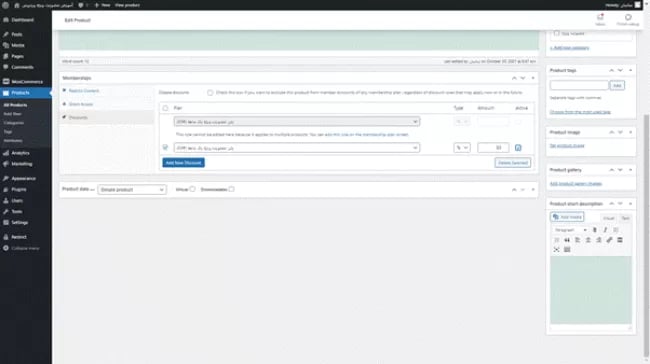This screenshot has width=650, height=364.
Task: Switch to Grant Access tab in Memberships
Action: (81, 104)
